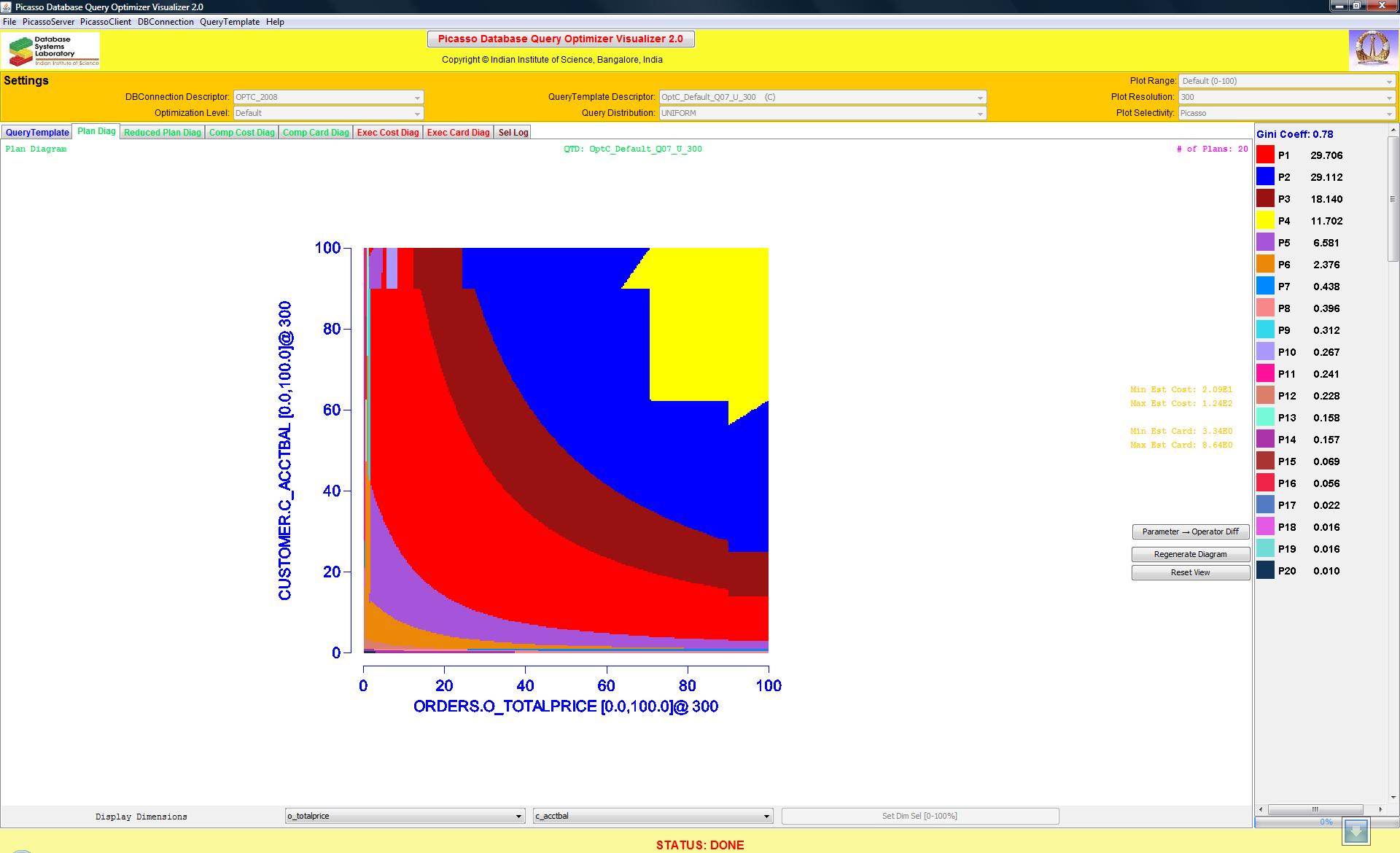1400x853 pixels.
Task: Click the blue P2 plan swatch
Action: coord(1265,176)
